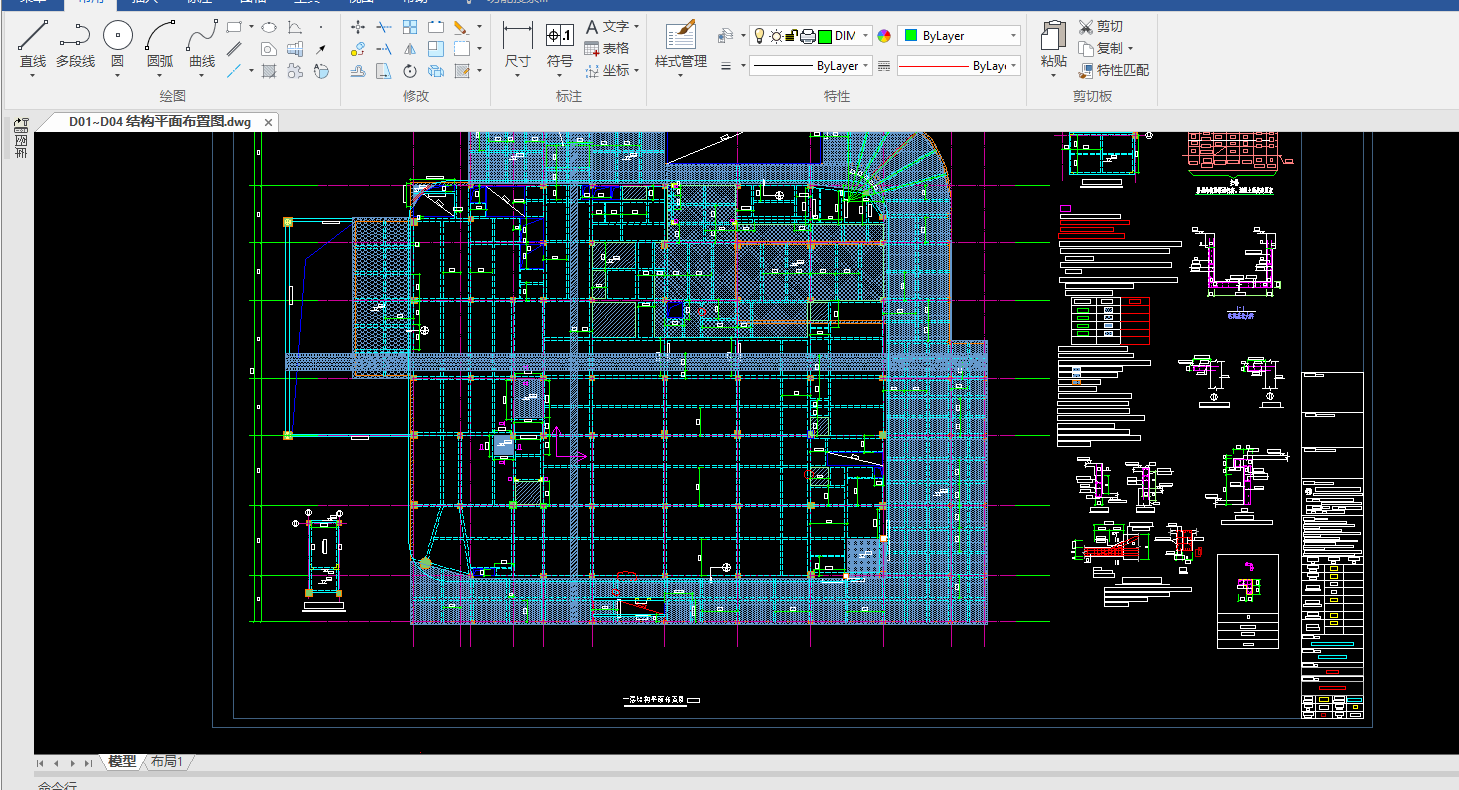This screenshot has height=790, width=1459.
Task: Toggle the layer on/off lightbulb icon
Action: (x=759, y=36)
